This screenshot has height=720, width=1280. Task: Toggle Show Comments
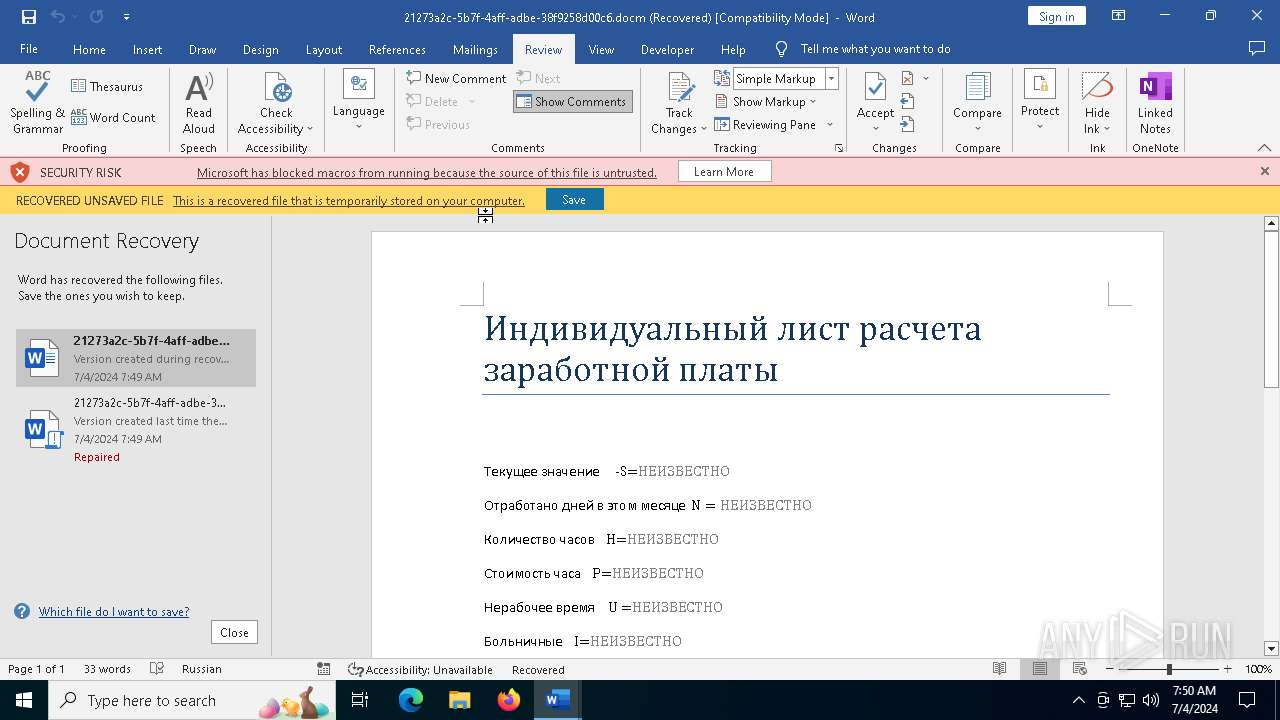(572, 101)
